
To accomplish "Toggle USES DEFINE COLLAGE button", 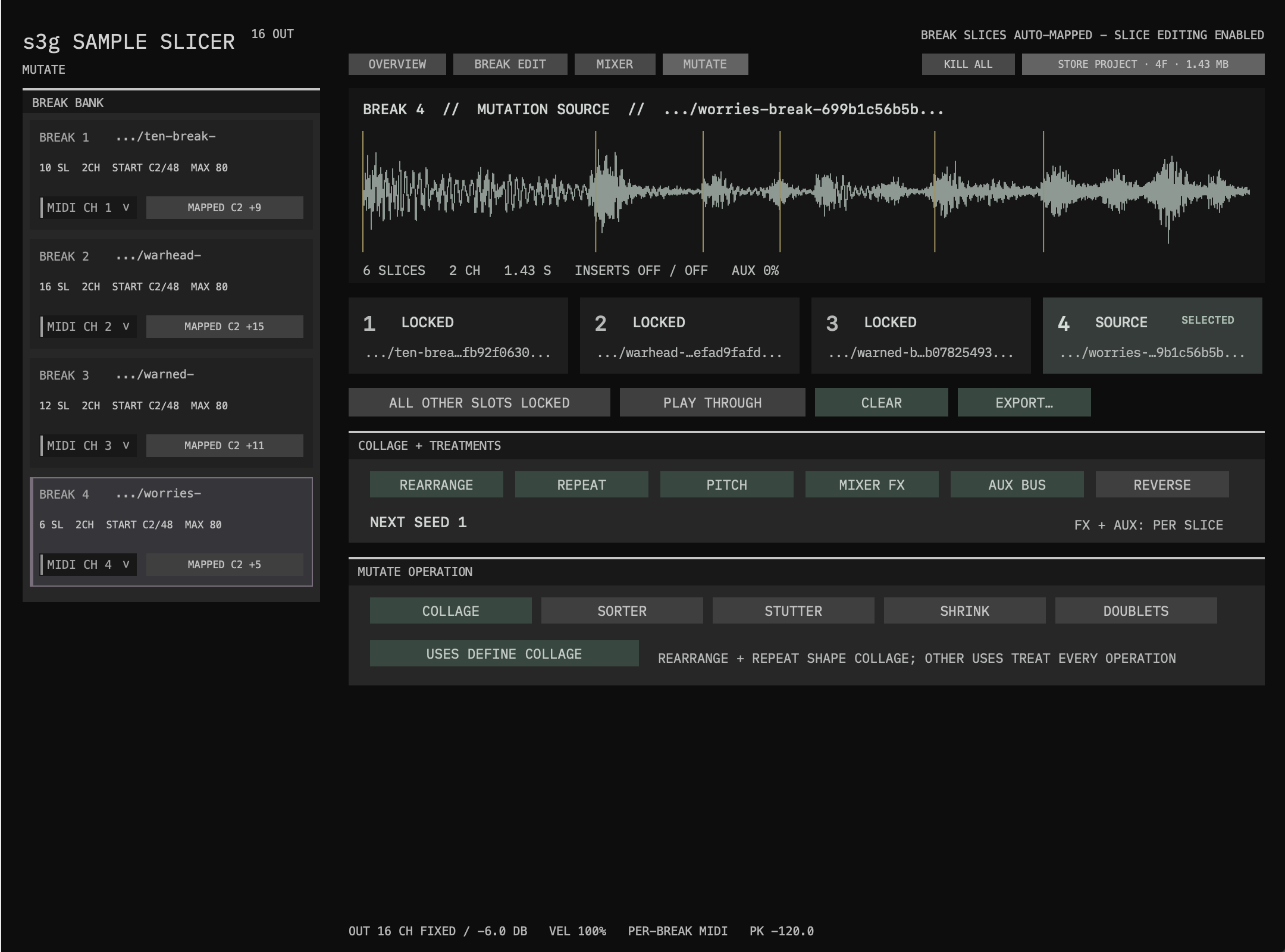I will click(x=504, y=654).
